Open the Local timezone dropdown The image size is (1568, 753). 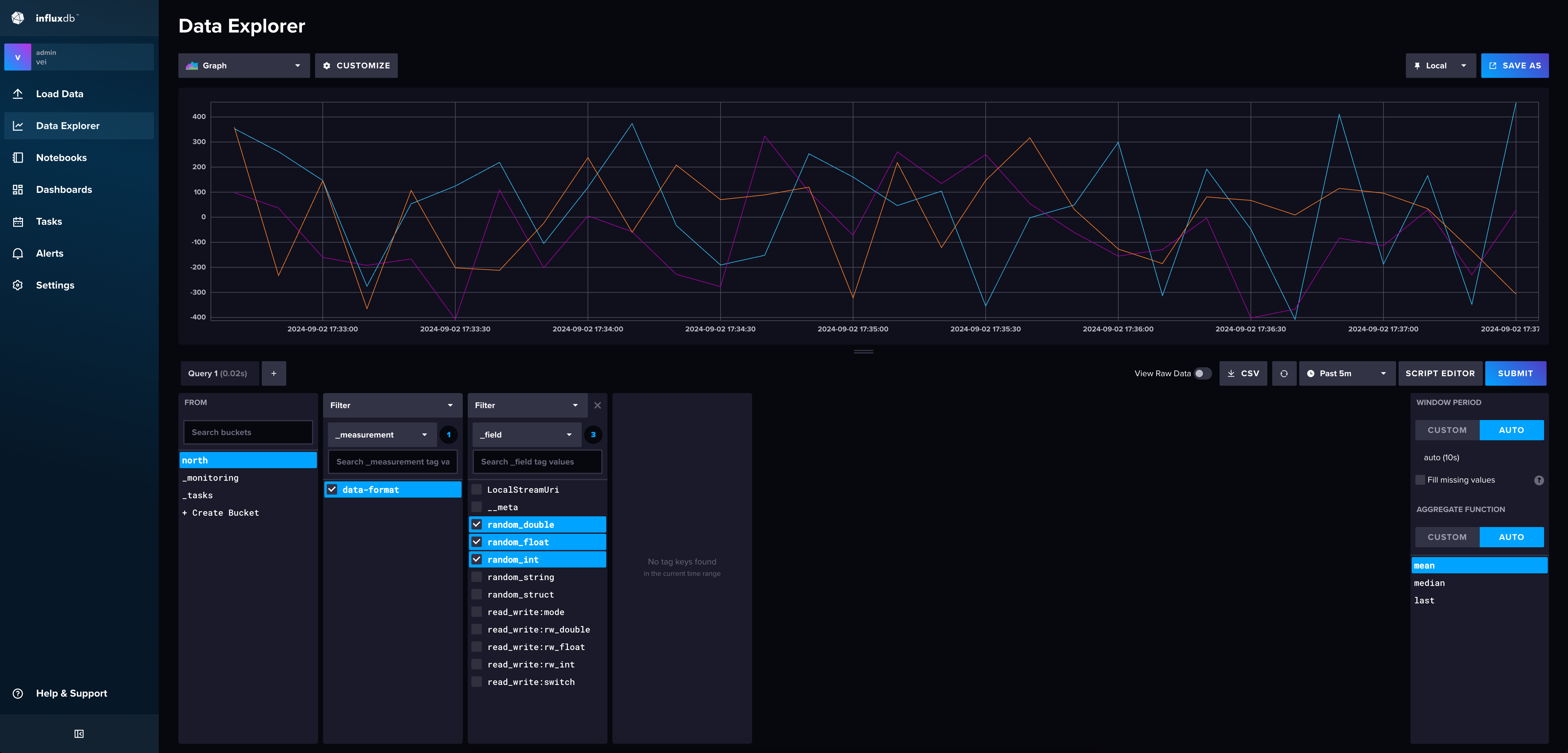click(x=1441, y=66)
